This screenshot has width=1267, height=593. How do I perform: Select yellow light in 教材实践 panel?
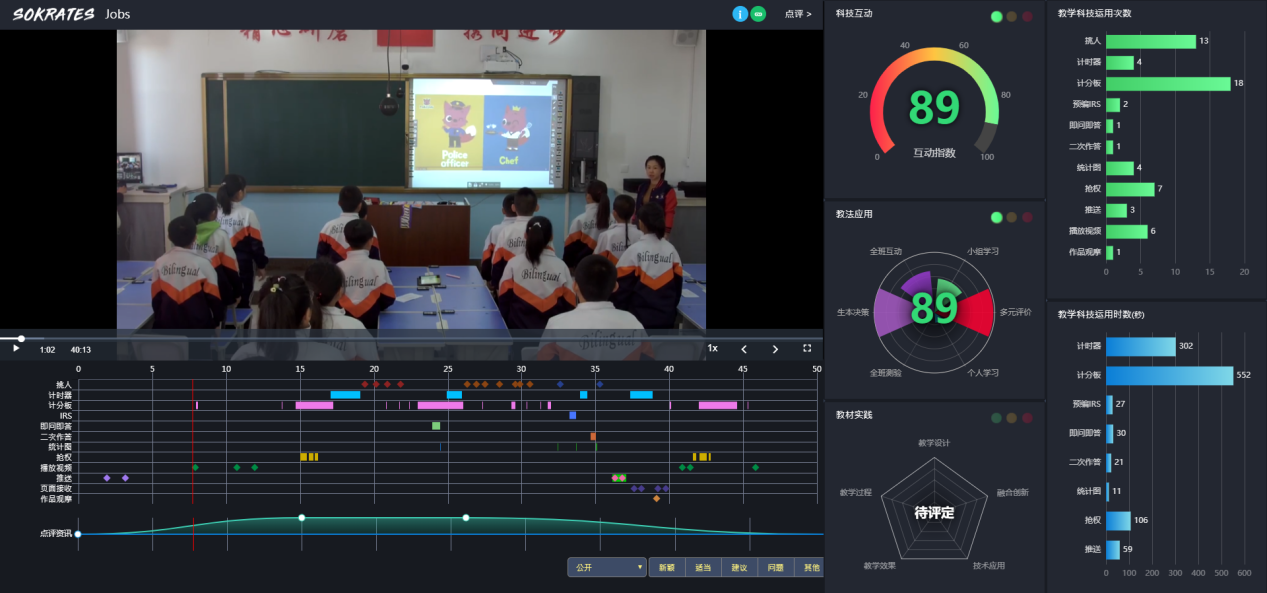(x=1011, y=418)
